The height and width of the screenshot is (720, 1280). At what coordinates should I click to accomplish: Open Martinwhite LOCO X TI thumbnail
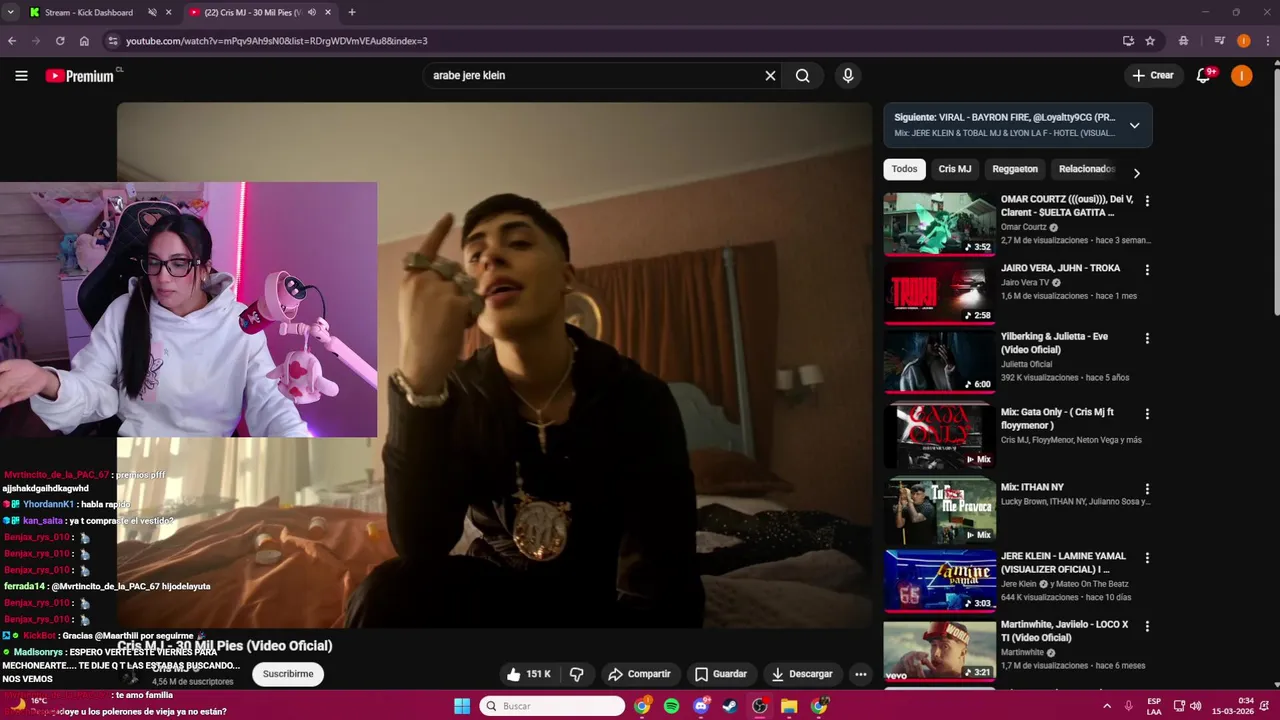click(939, 649)
